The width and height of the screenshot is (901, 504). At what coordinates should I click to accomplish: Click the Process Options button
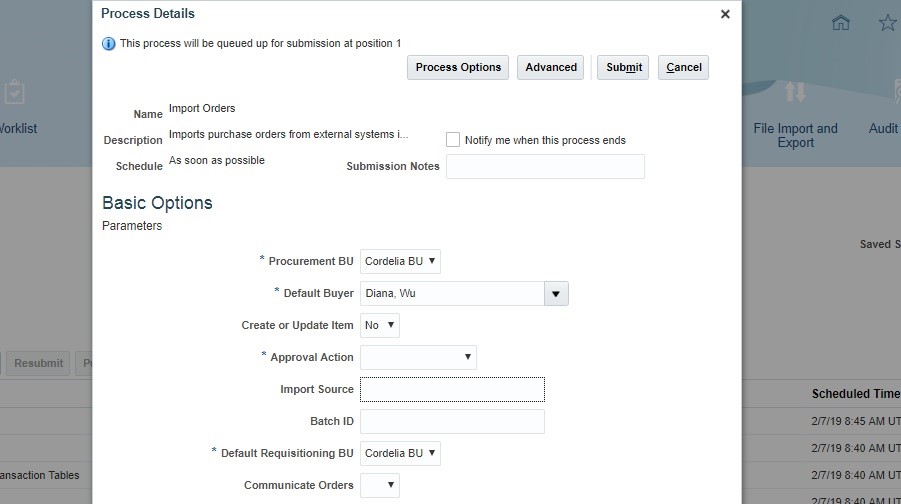(x=458, y=67)
